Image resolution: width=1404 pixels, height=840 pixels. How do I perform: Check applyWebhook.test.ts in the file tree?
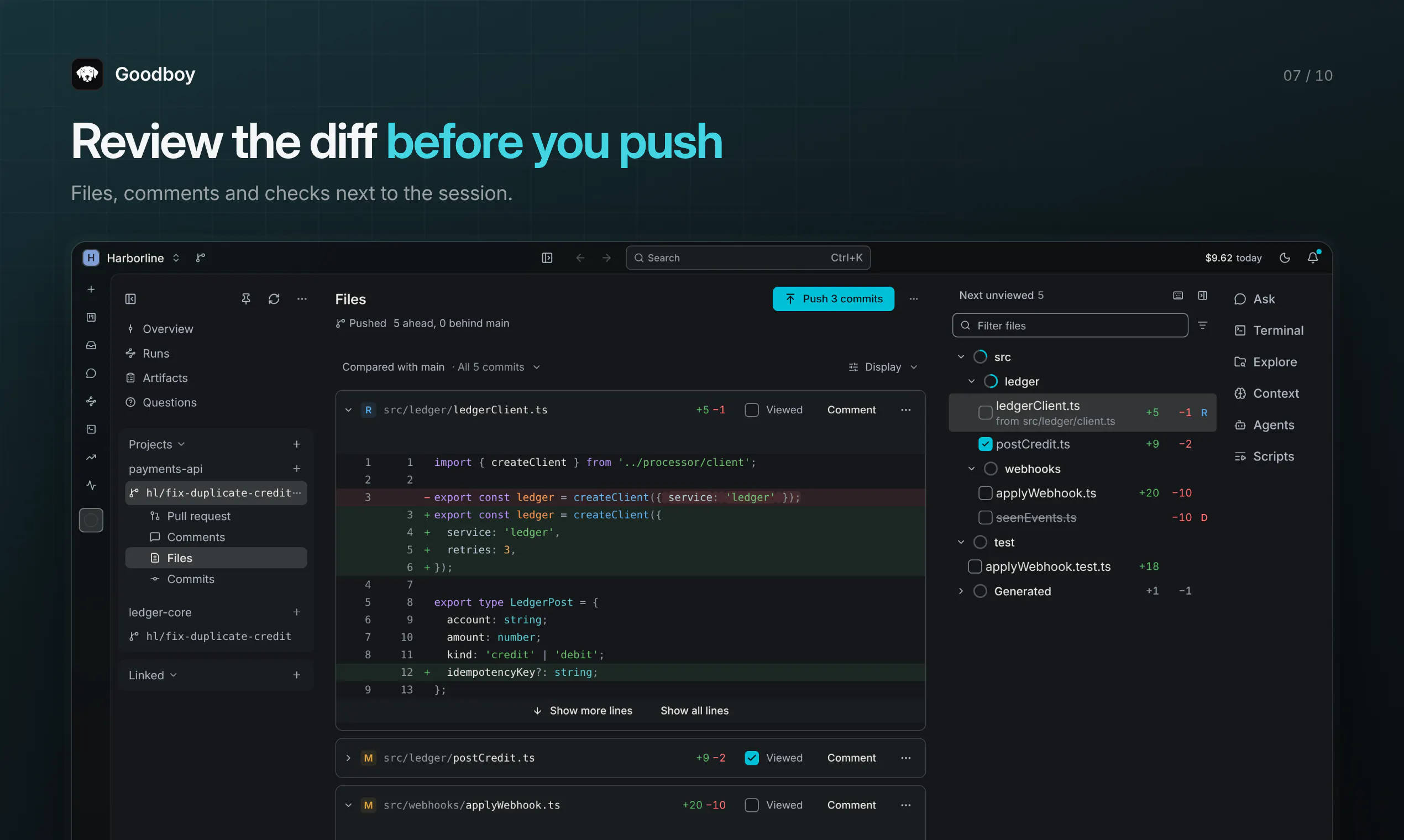click(x=975, y=566)
